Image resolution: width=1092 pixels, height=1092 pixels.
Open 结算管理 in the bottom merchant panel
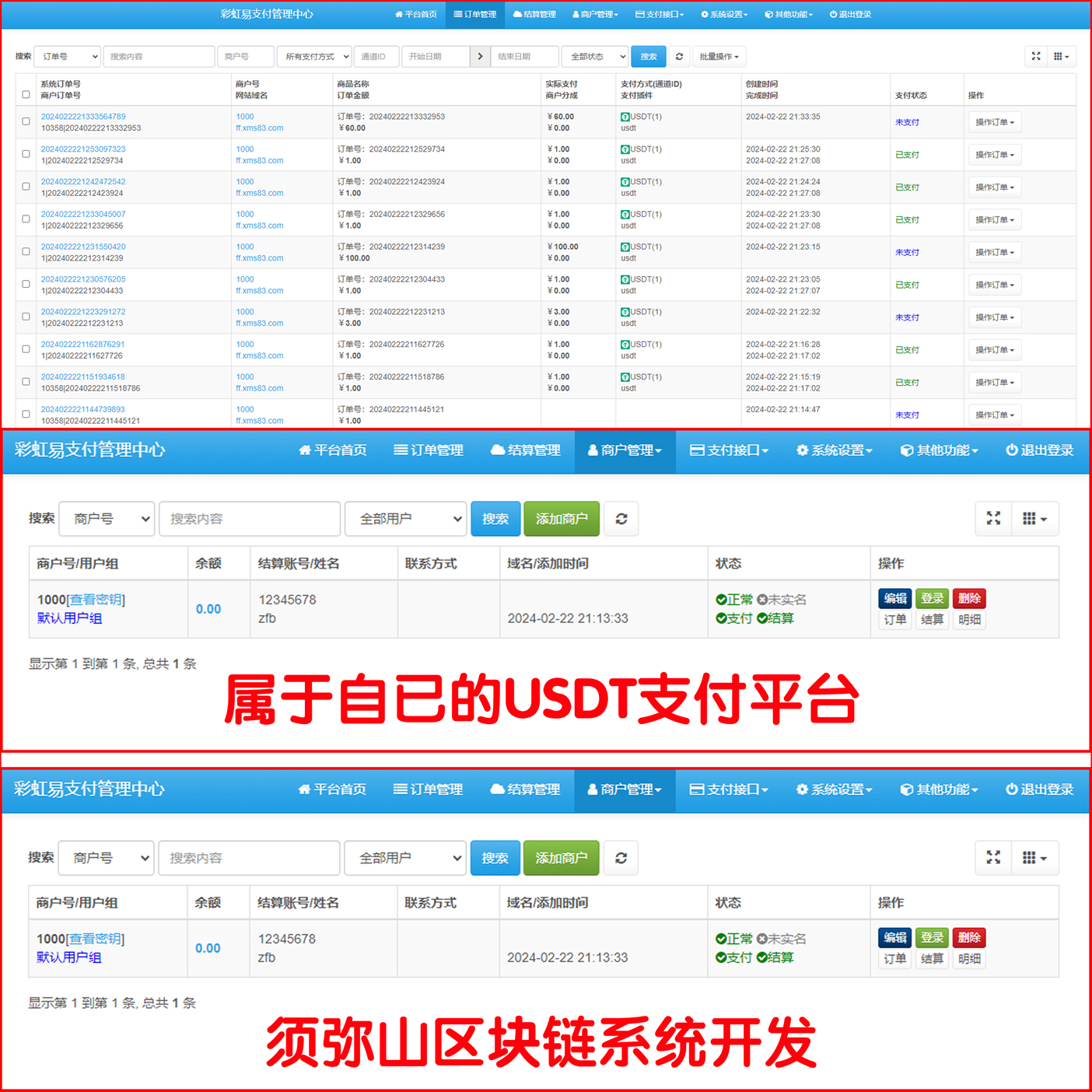(x=525, y=789)
